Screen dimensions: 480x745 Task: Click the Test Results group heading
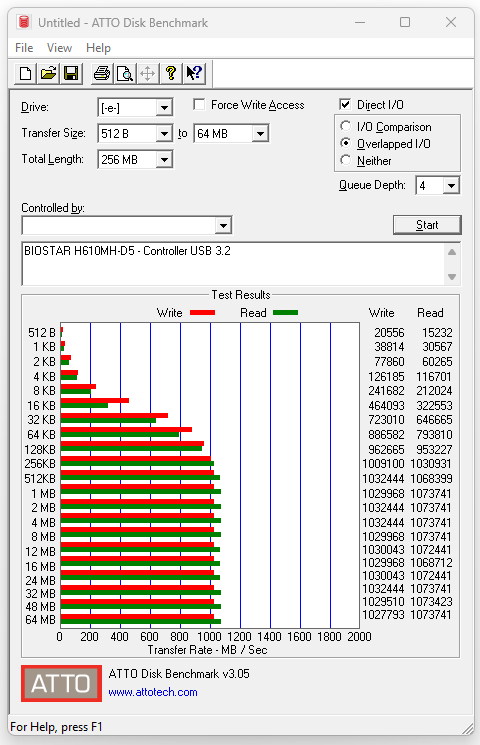241,295
